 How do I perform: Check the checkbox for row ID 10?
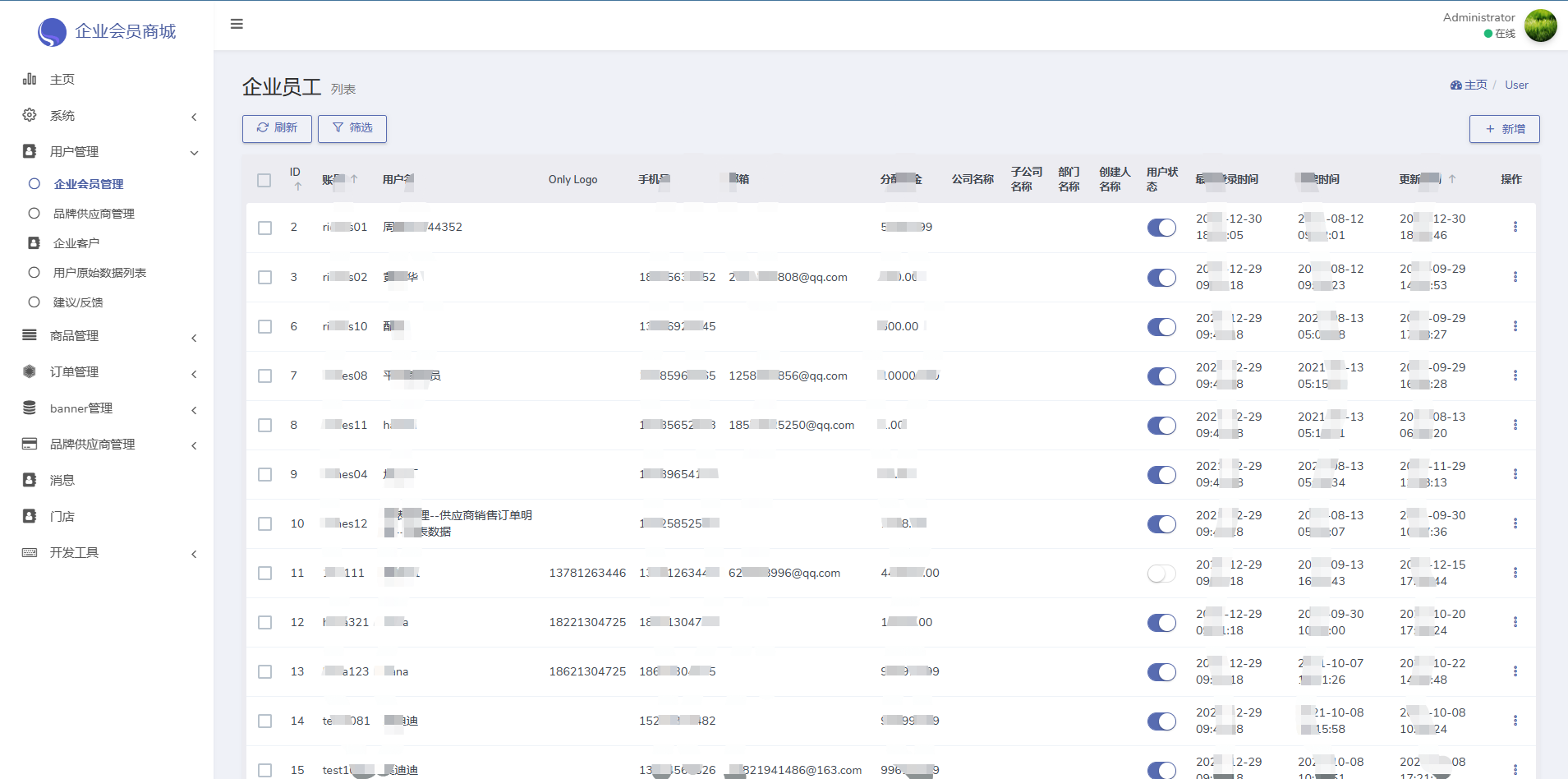[264, 524]
